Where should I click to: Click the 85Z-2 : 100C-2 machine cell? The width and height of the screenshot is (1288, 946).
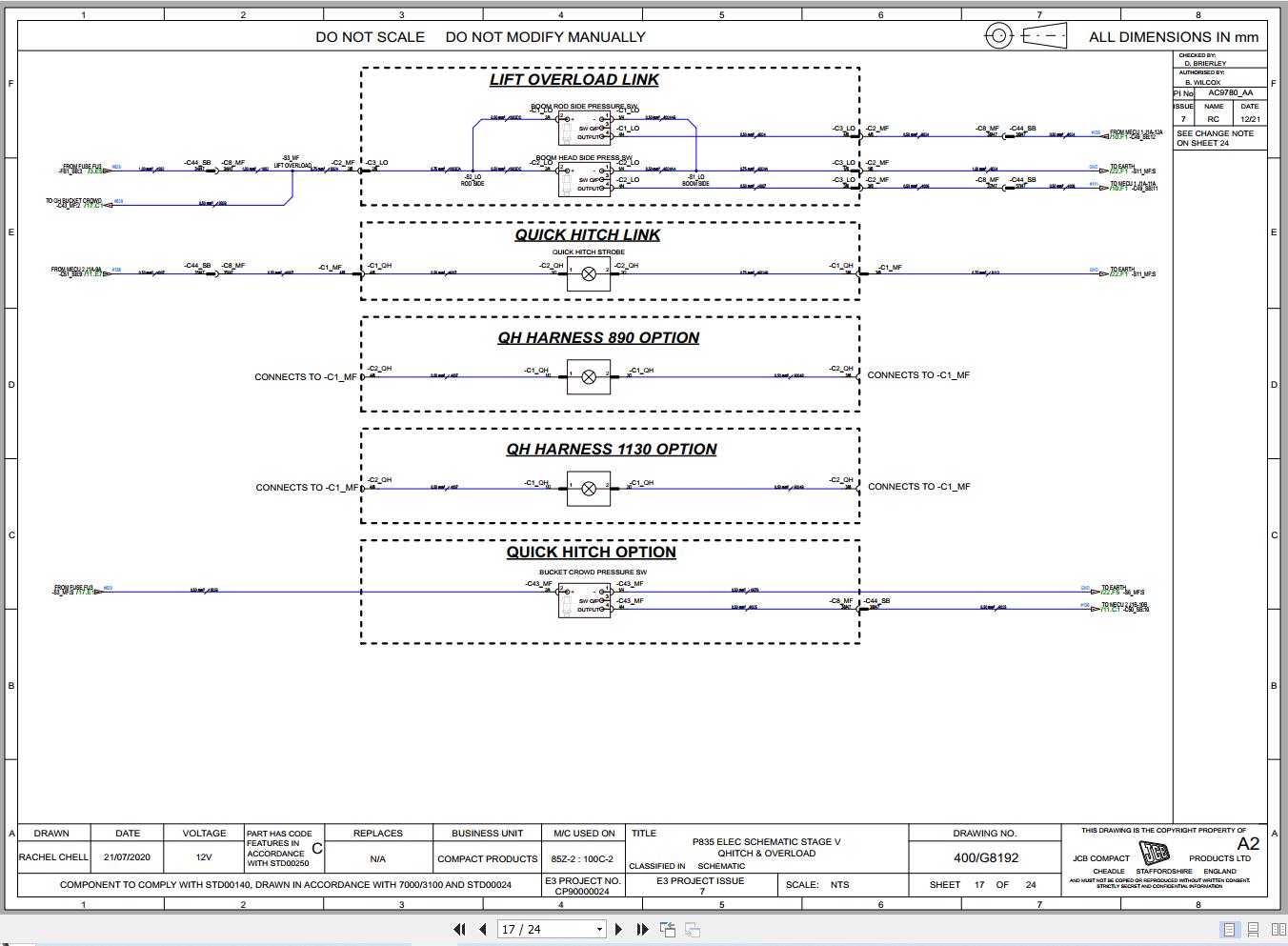click(x=582, y=859)
